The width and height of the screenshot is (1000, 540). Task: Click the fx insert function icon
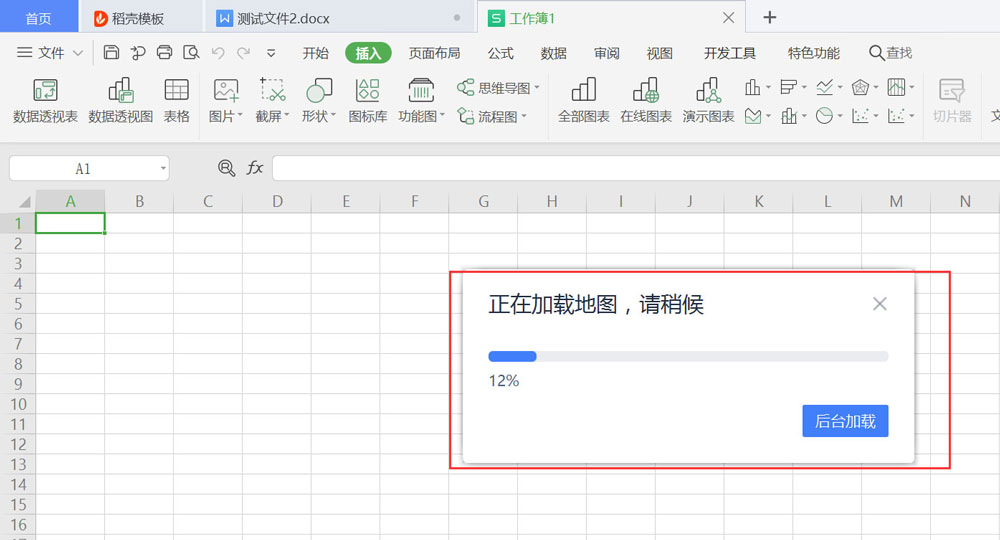[255, 168]
